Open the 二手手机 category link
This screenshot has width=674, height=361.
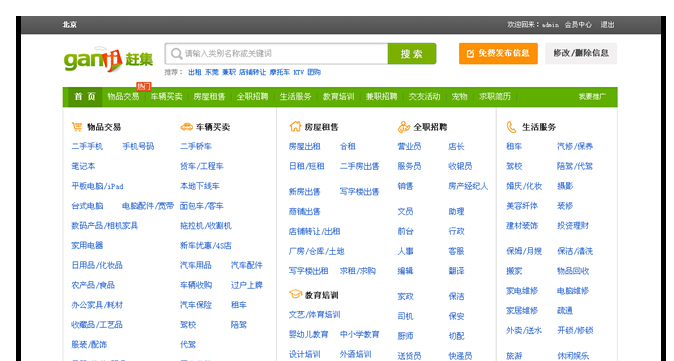tap(87, 147)
